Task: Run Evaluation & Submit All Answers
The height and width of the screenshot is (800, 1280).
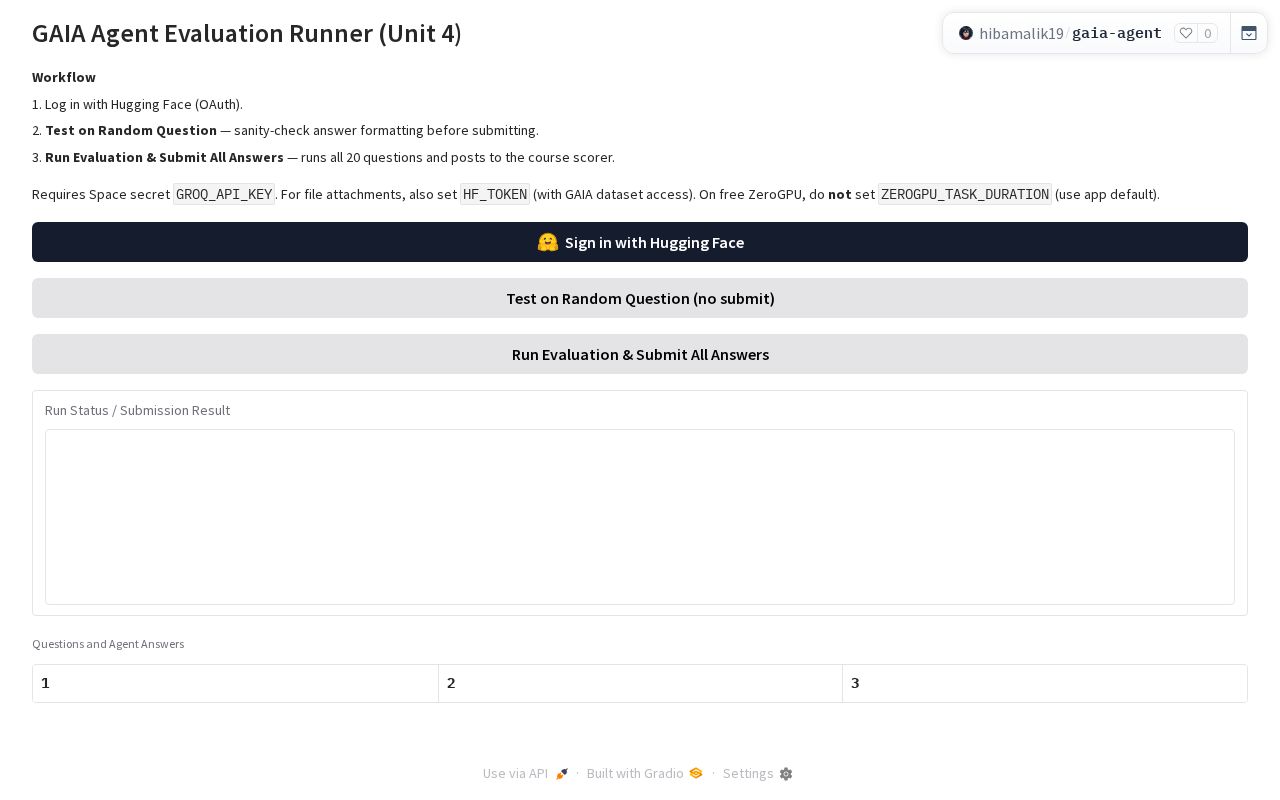Action: point(640,354)
